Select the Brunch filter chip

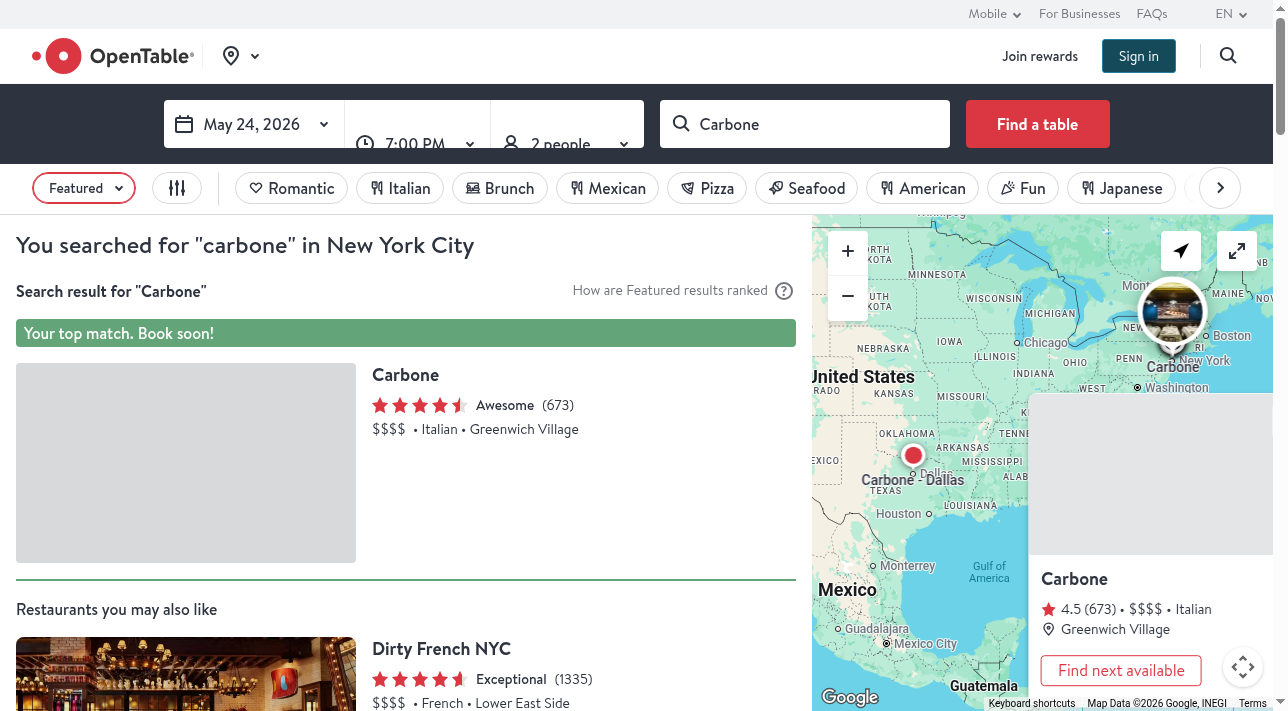(x=500, y=188)
